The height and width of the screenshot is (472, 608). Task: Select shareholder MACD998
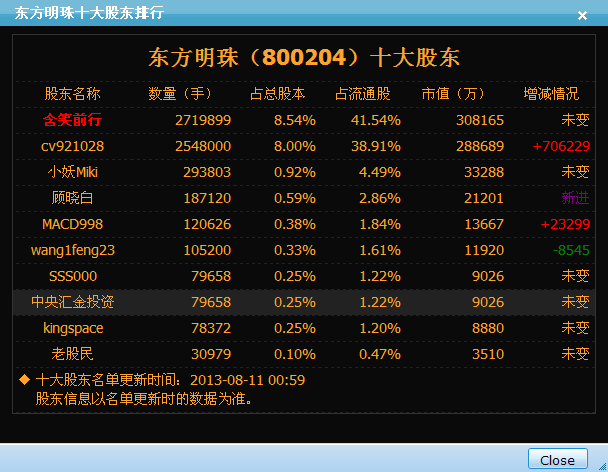click(x=73, y=224)
